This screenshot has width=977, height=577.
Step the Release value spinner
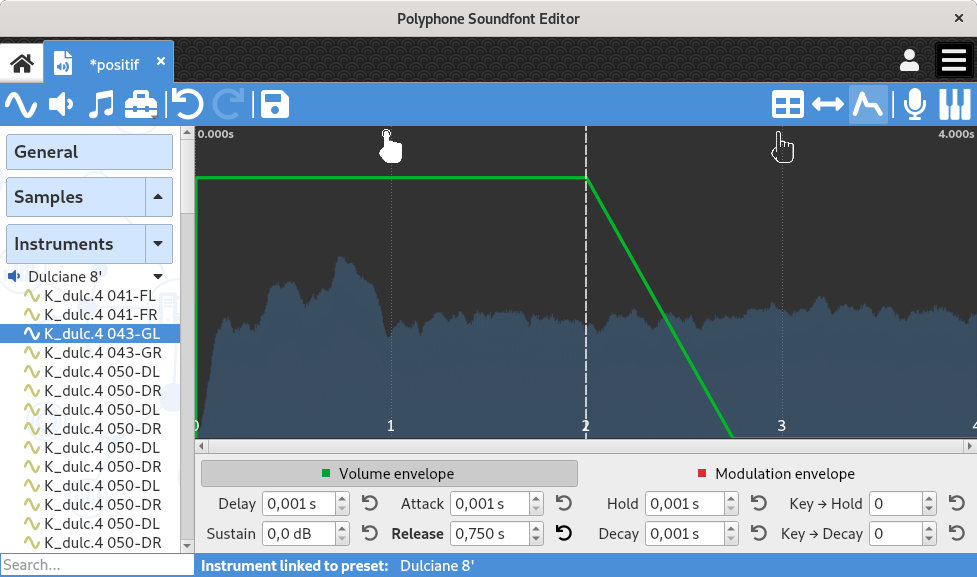point(536,533)
